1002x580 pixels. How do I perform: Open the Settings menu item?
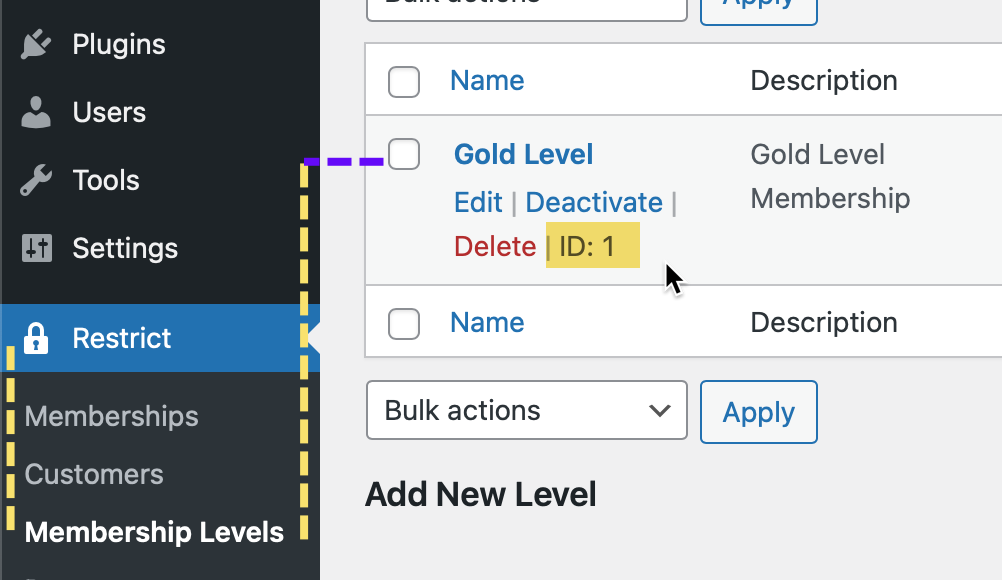click(125, 249)
